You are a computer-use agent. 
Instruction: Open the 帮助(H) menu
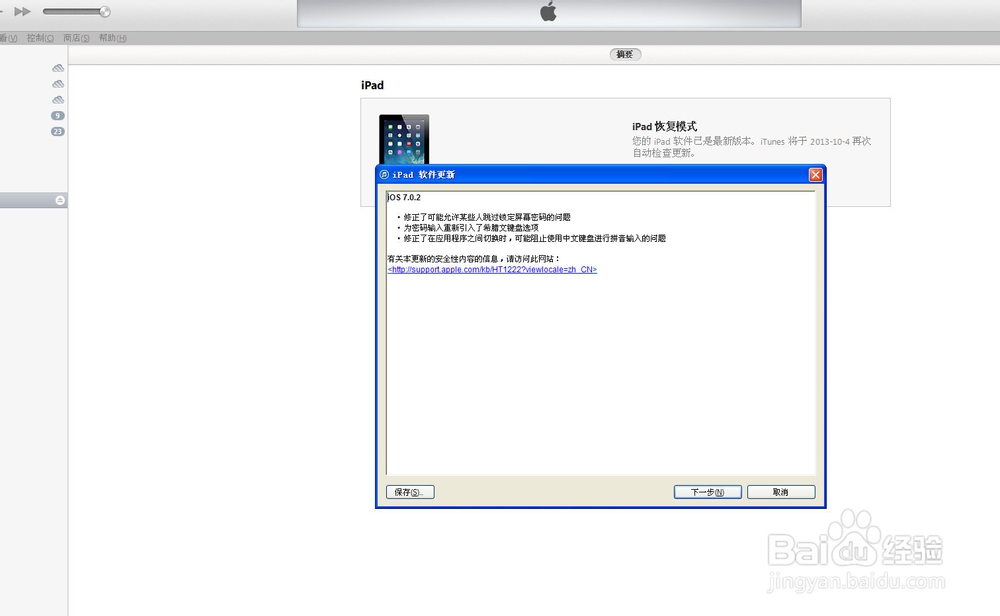click(x=112, y=38)
